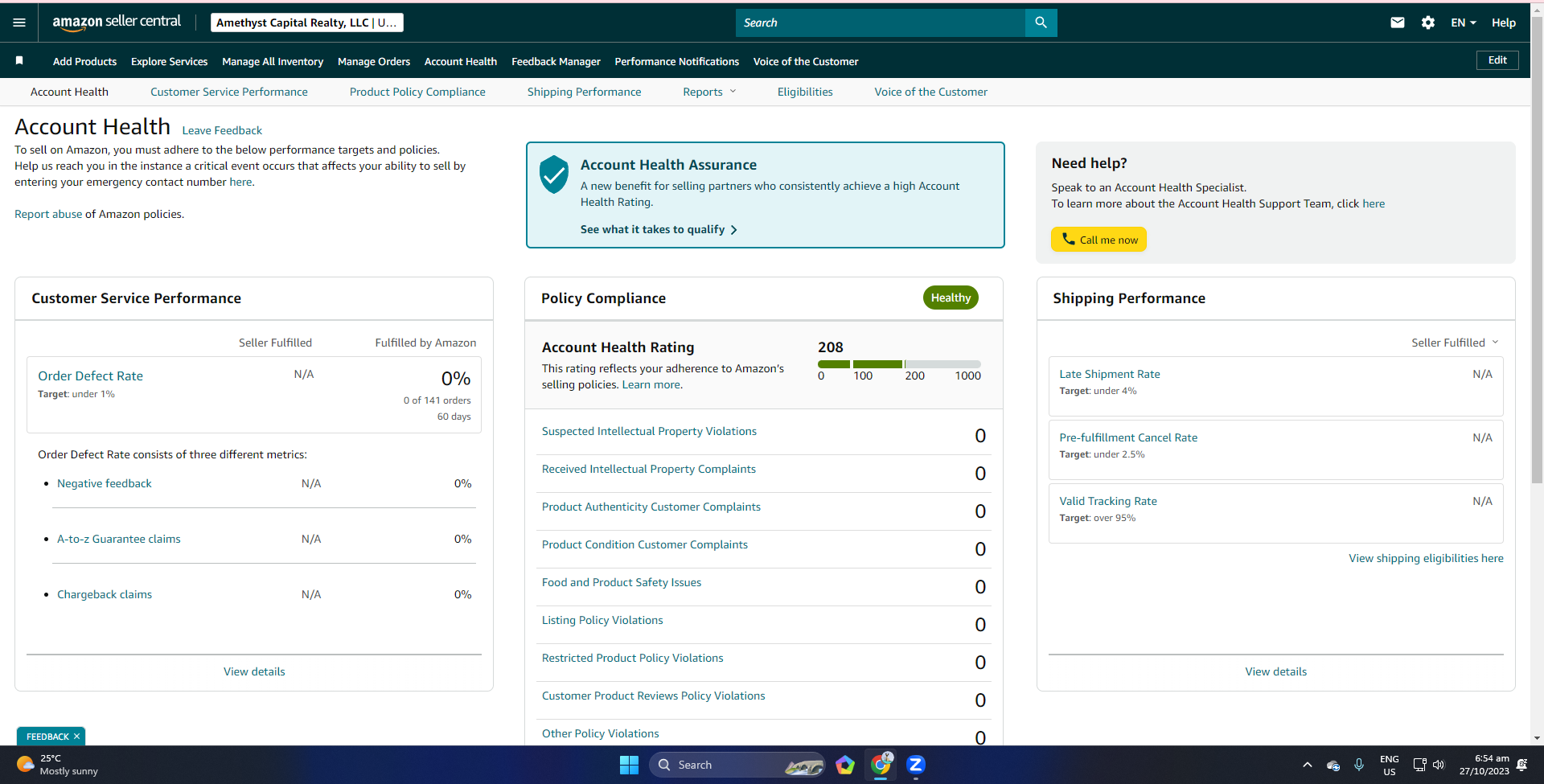Click the Account Health Rating progress bar
The width and height of the screenshot is (1544, 784).
(x=899, y=364)
